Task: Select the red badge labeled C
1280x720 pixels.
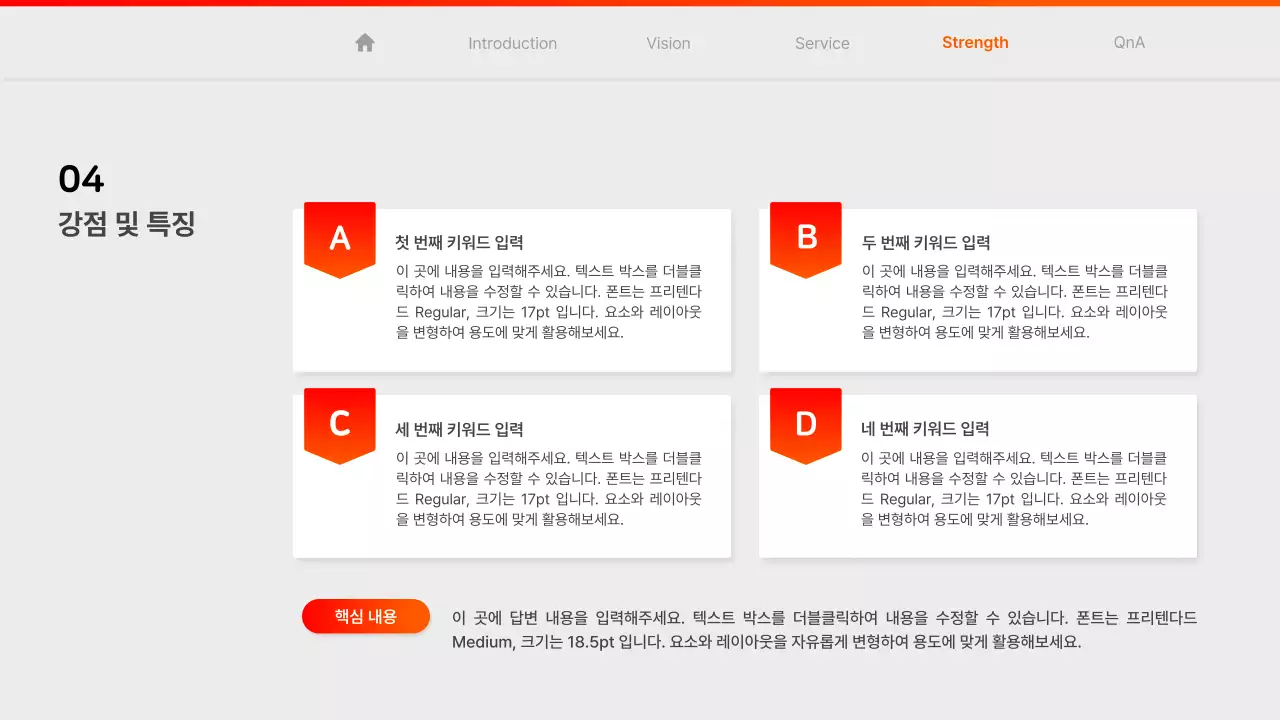Action: 339,423
